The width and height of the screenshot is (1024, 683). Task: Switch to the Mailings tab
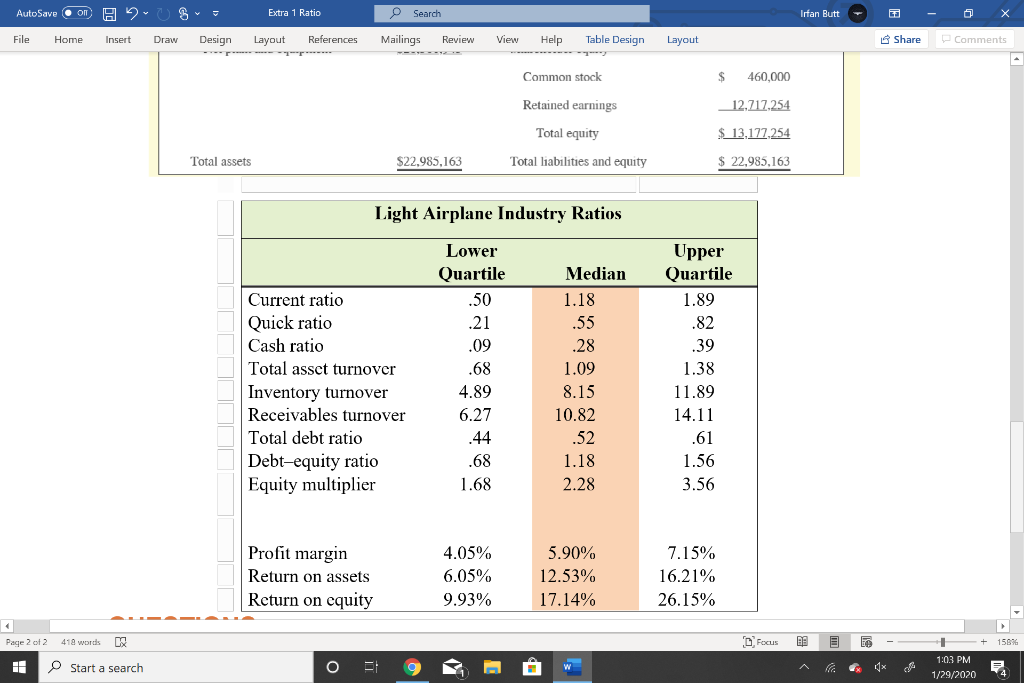pyautogui.click(x=400, y=39)
